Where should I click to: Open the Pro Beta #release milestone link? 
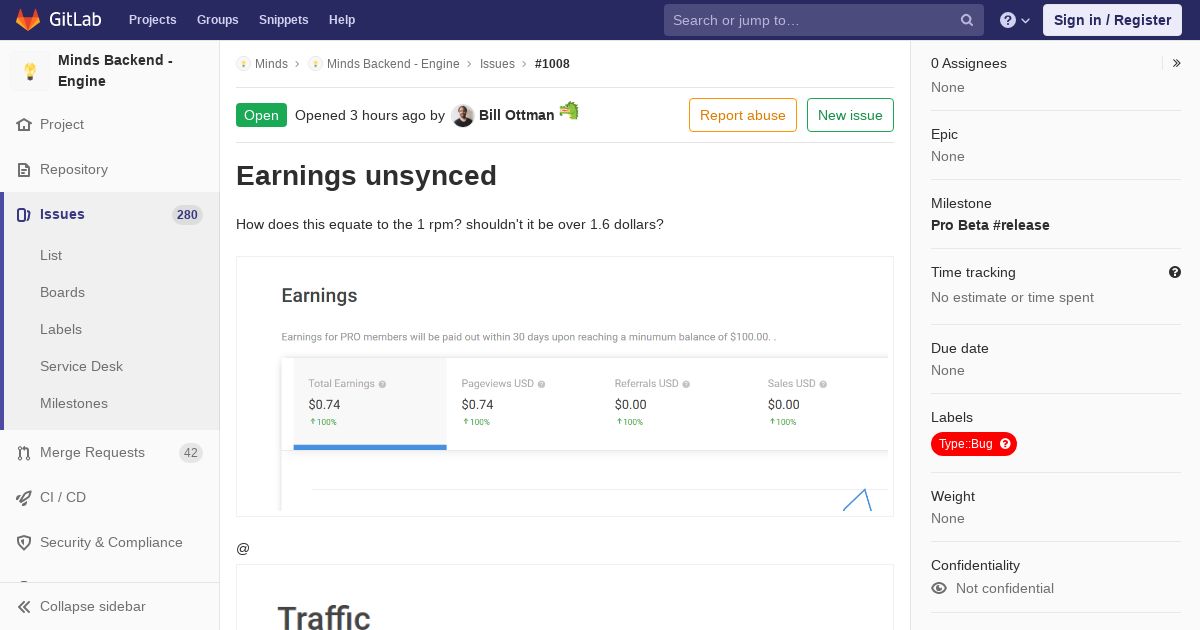[990, 225]
